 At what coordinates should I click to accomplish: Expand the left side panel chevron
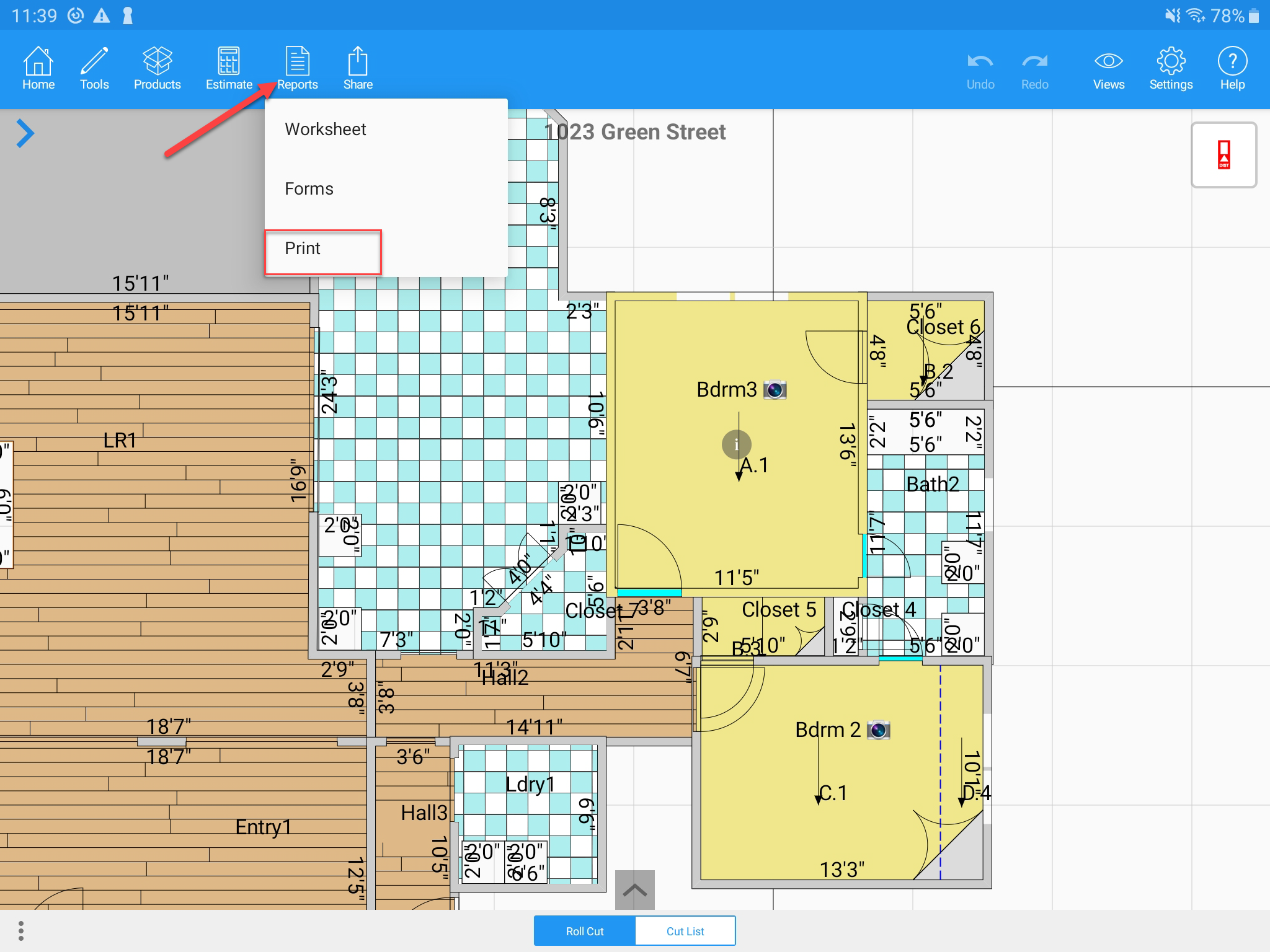point(25,133)
